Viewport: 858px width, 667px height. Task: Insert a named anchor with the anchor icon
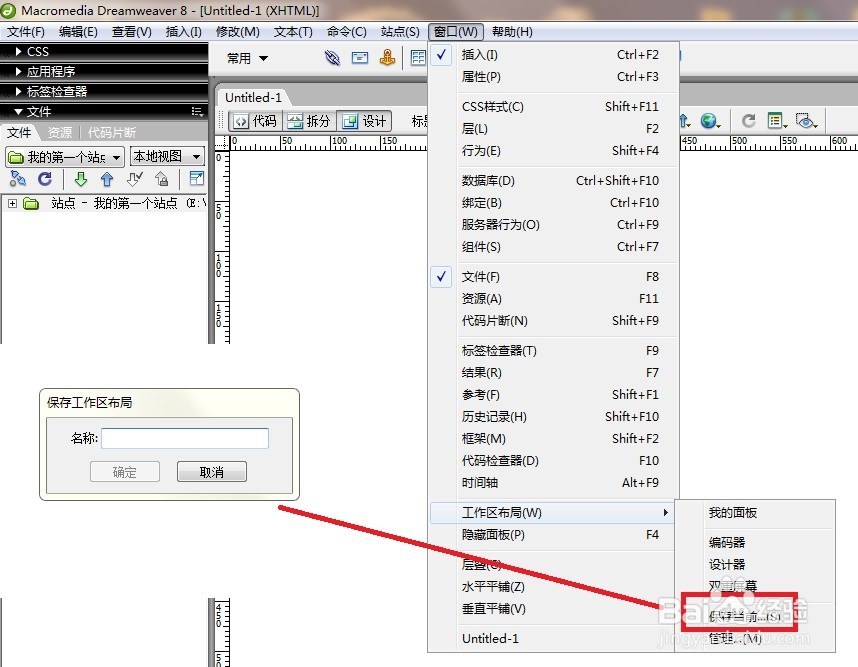click(x=387, y=57)
